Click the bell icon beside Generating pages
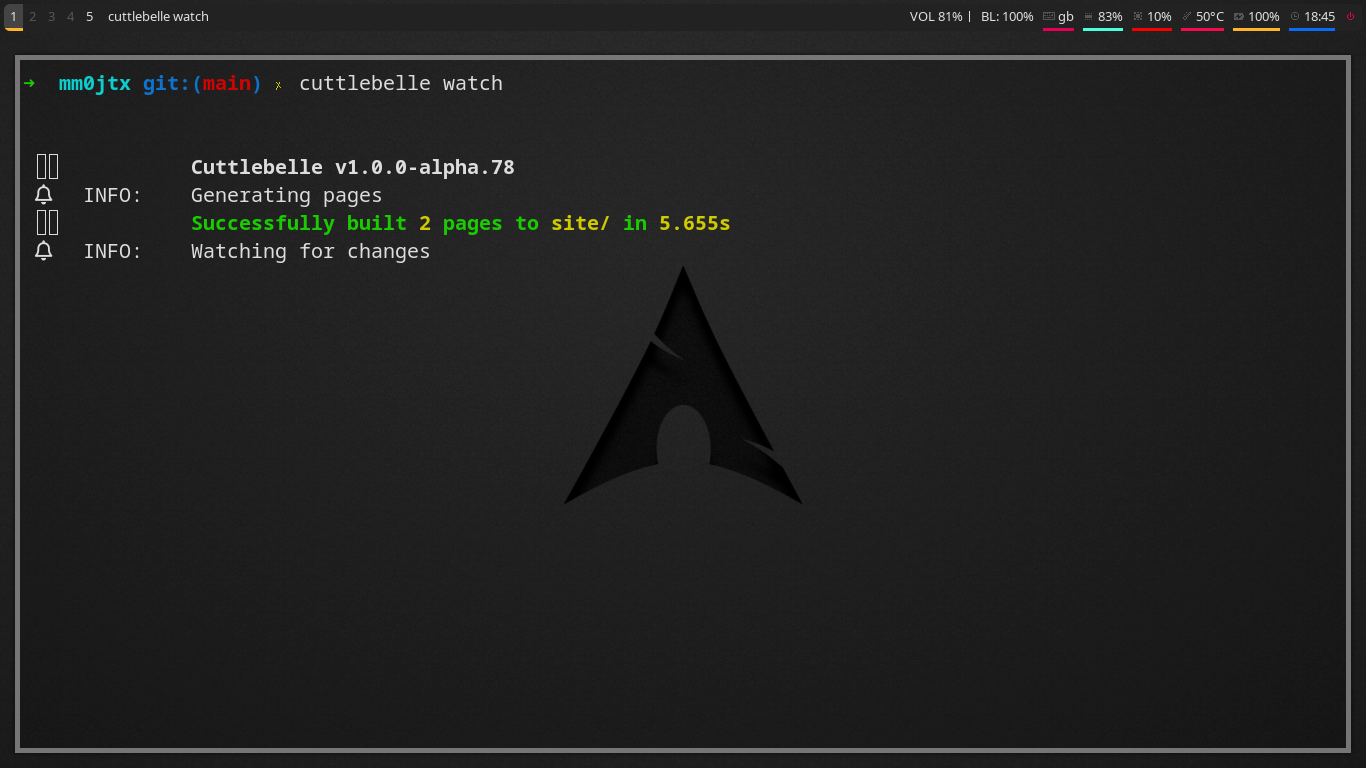The height and width of the screenshot is (768, 1366). coord(44,195)
